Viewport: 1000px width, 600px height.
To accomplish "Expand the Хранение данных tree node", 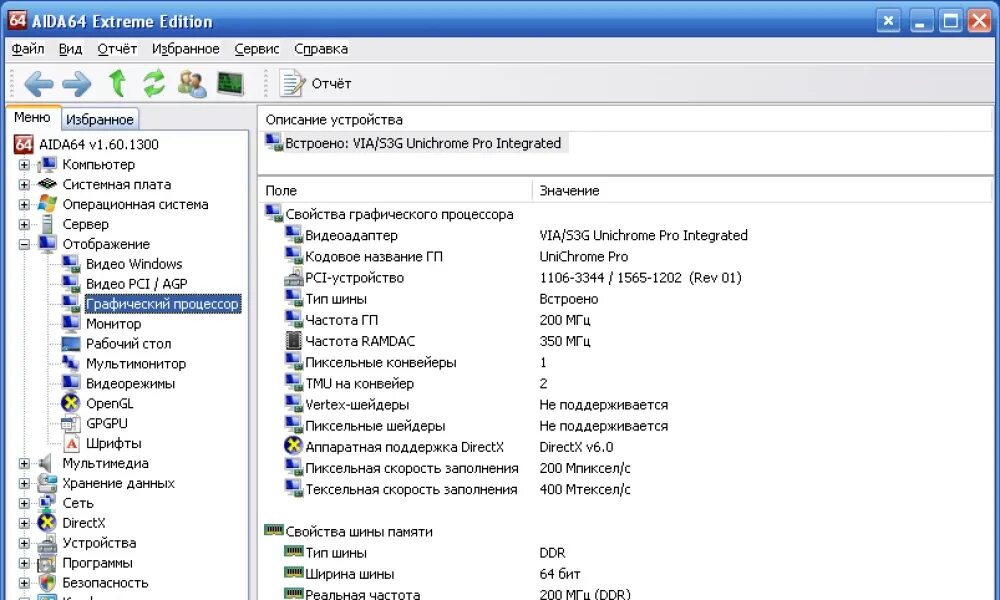I will pyautogui.click(x=24, y=483).
